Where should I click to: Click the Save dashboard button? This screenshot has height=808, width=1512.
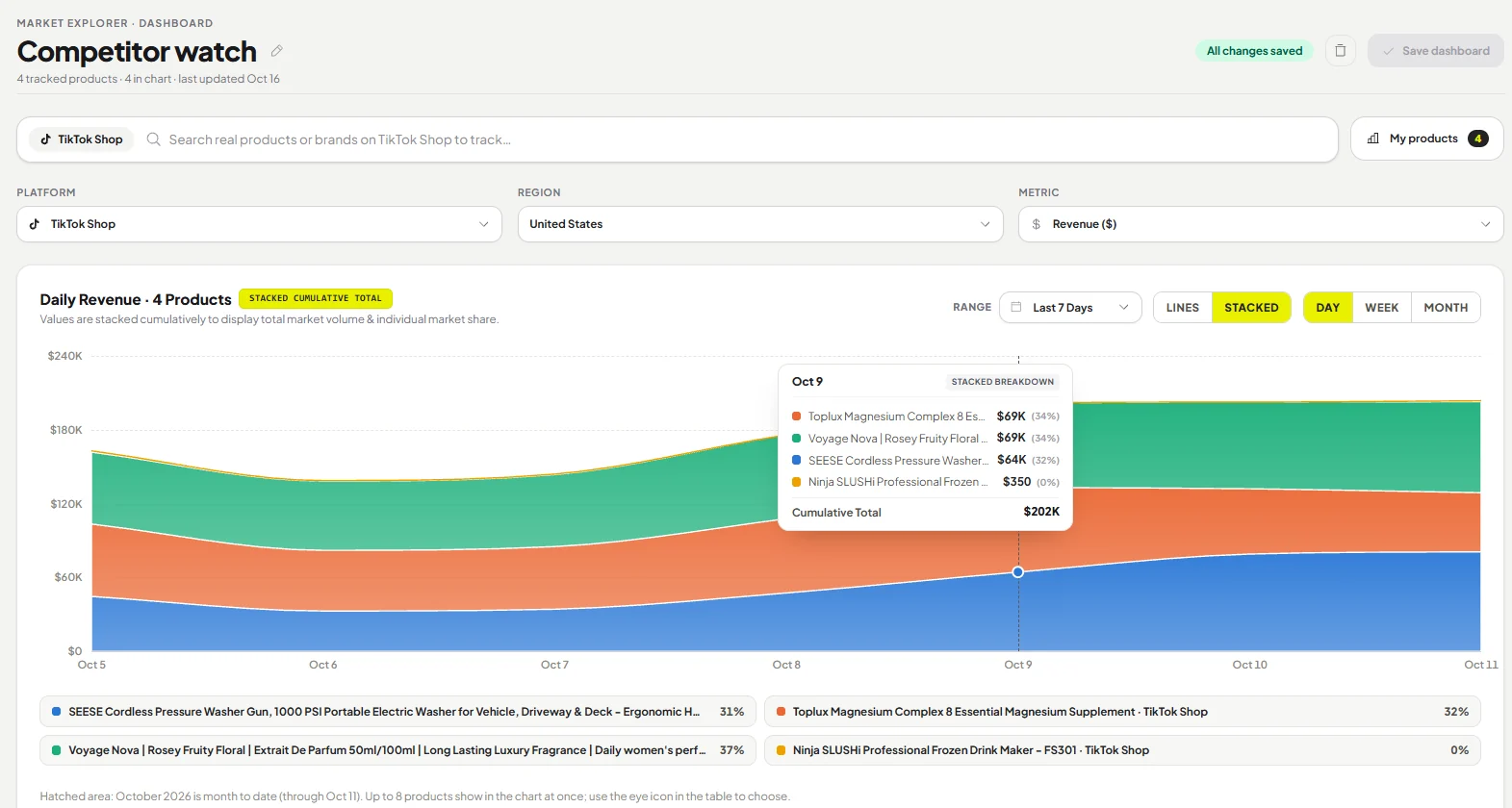click(1436, 51)
